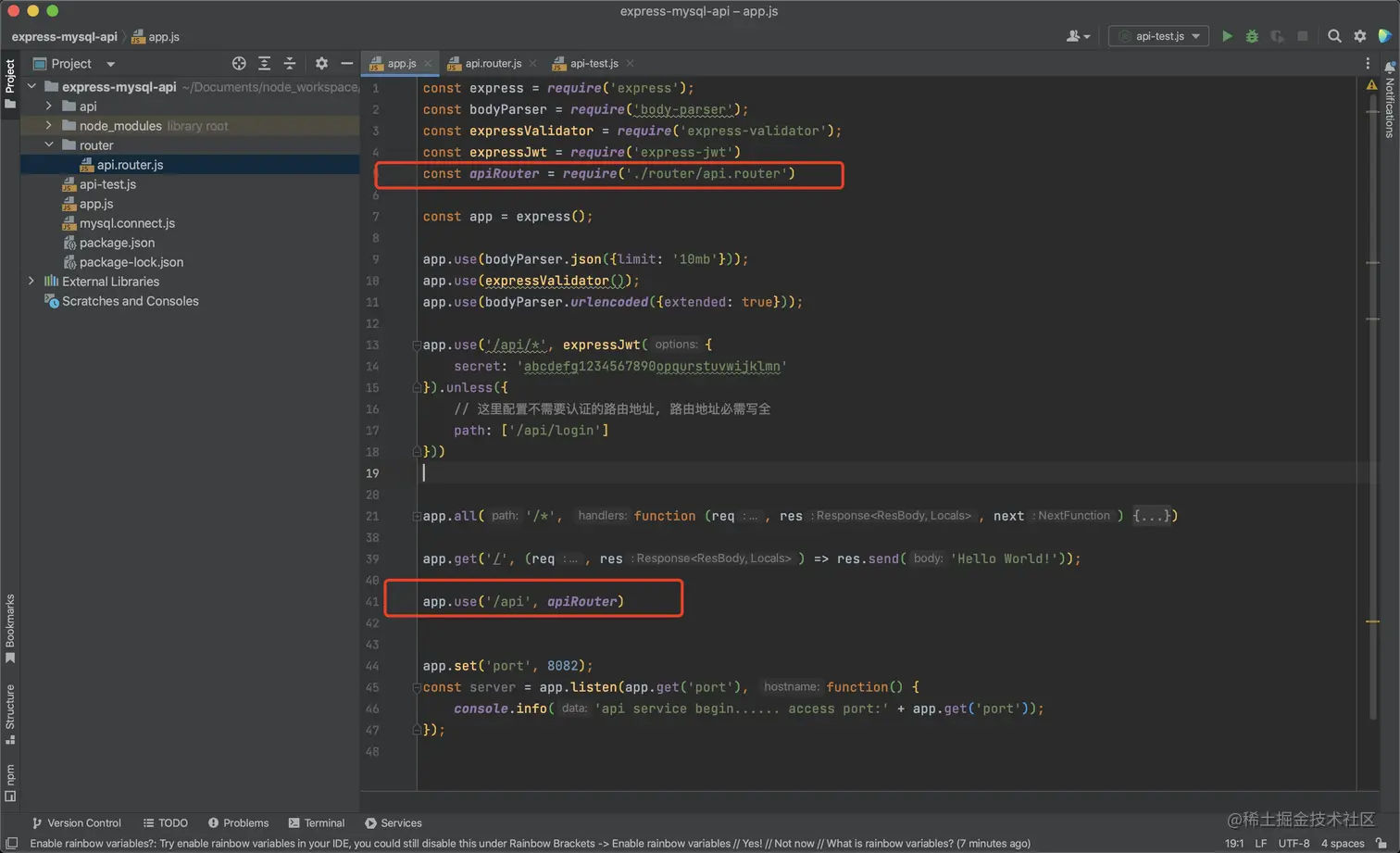Open the Terminal tool window

tap(317, 822)
